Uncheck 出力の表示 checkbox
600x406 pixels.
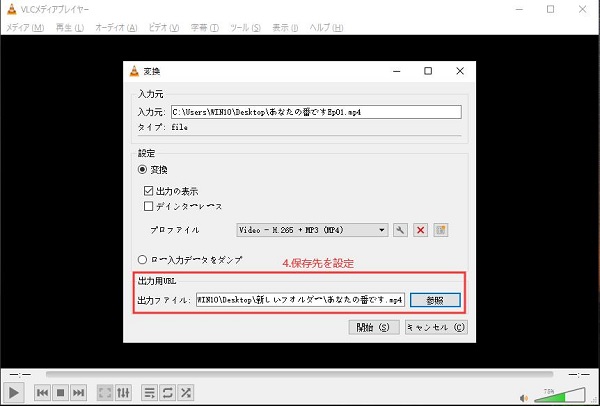pyautogui.click(x=148, y=191)
